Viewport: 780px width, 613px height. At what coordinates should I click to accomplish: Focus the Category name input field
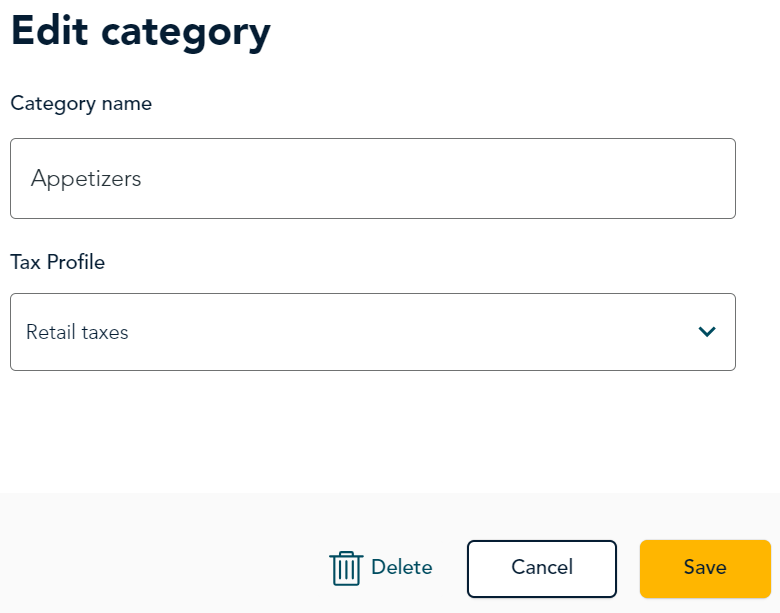pos(373,178)
